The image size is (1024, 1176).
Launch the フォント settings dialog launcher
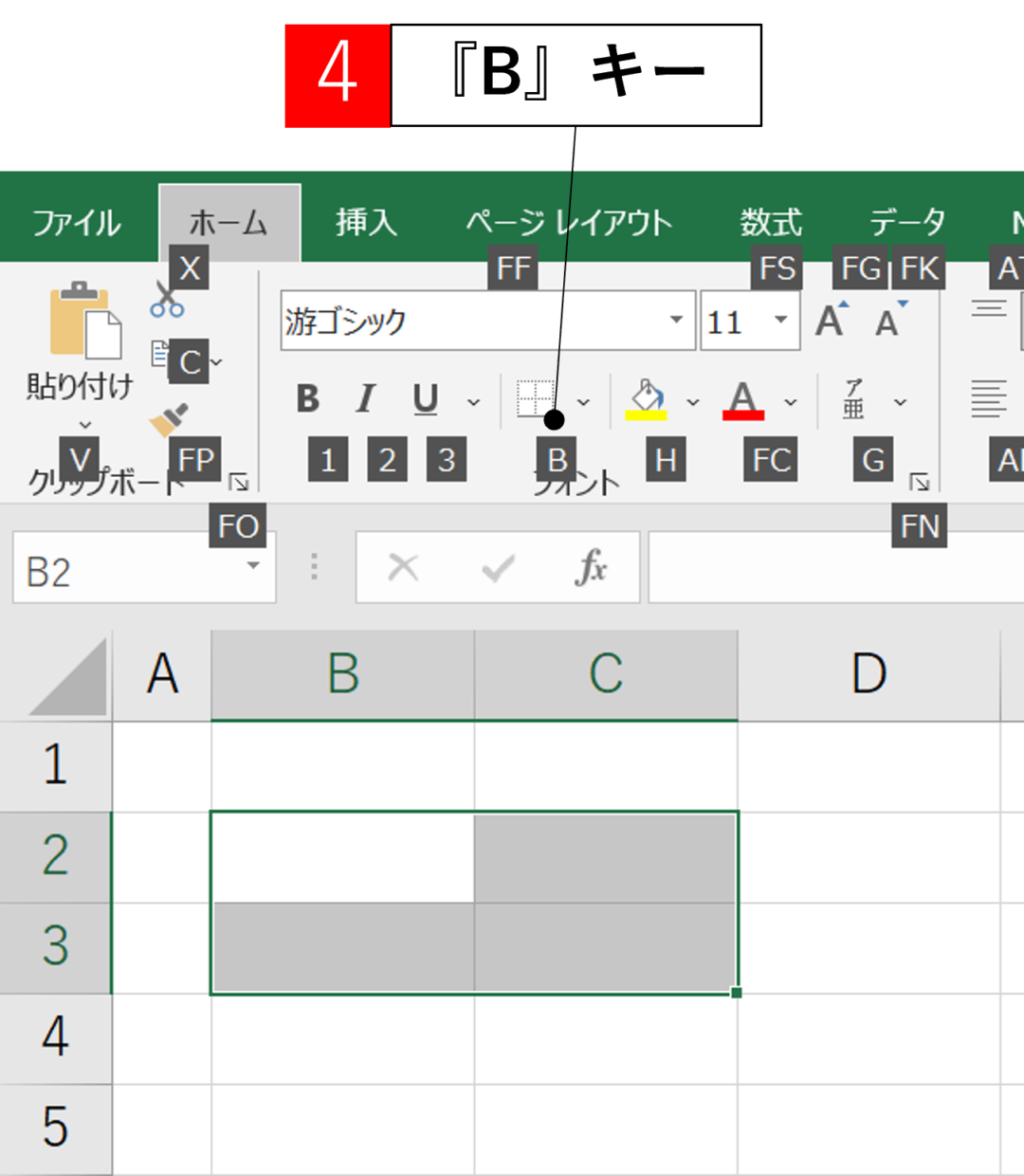[920, 483]
